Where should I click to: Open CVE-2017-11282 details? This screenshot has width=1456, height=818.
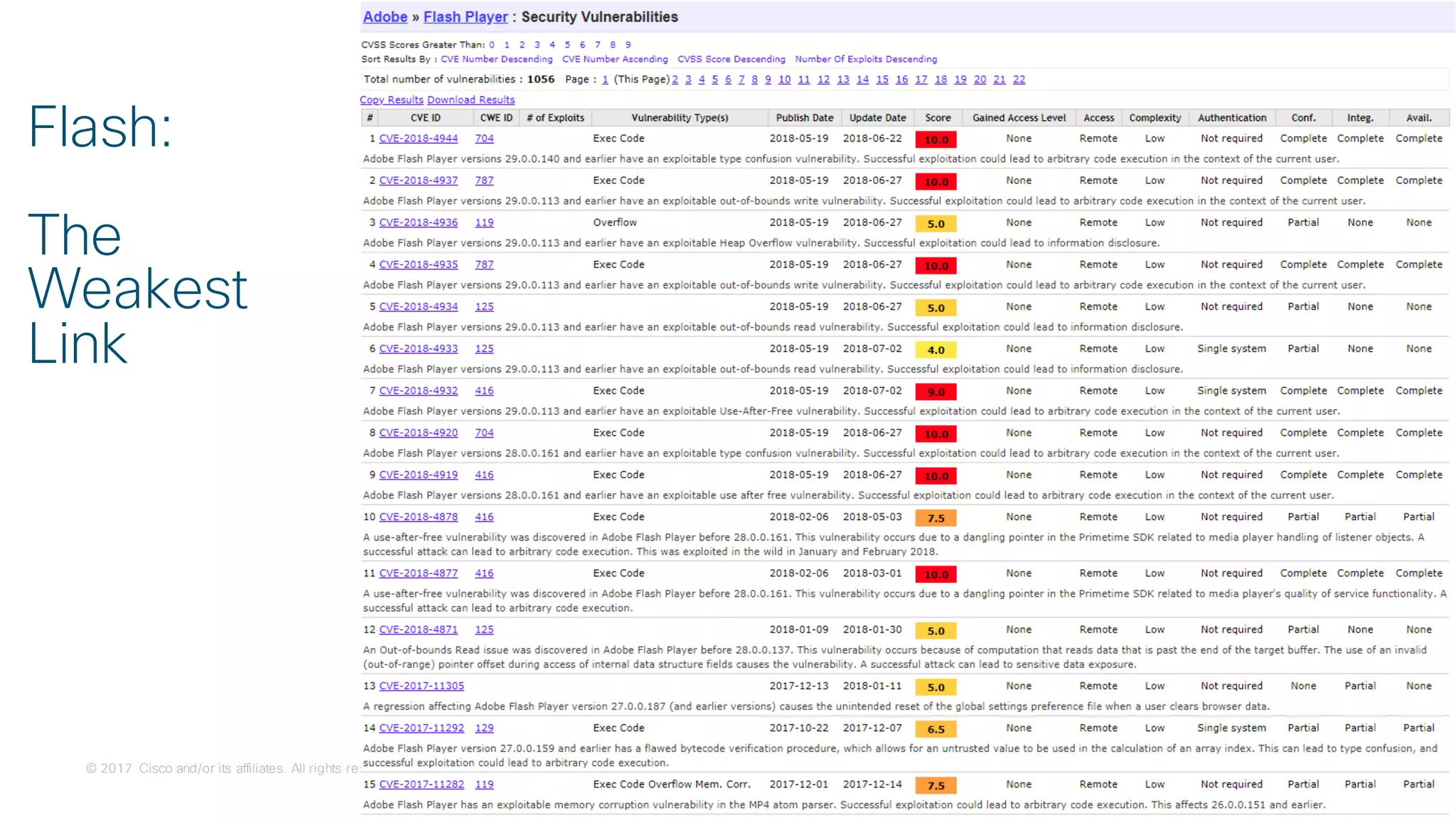coord(422,785)
